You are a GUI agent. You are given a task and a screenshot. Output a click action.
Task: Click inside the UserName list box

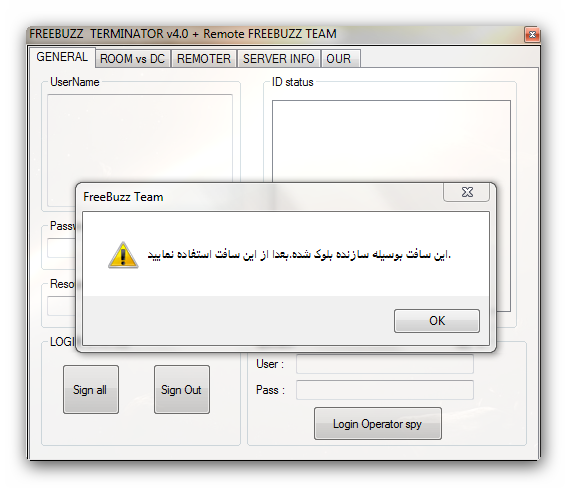[140, 139]
